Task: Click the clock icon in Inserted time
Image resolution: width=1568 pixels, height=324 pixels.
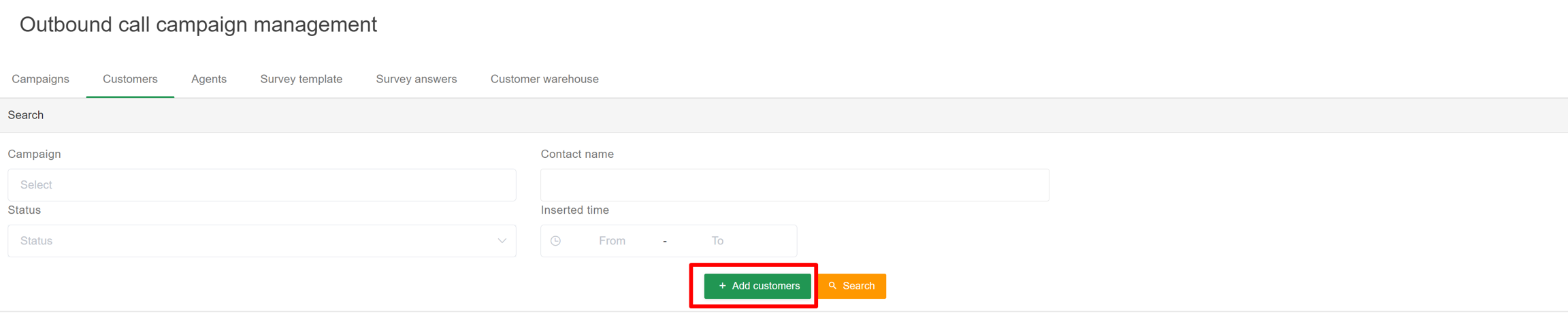Action: pyautogui.click(x=555, y=241)
